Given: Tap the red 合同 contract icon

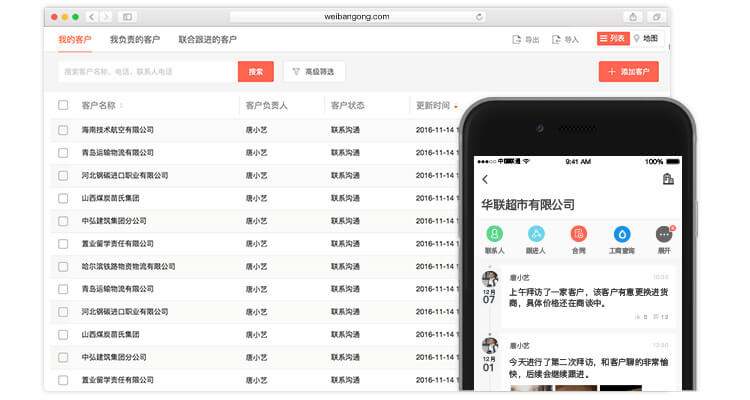Looking at the screenshot, I should click(x=579, y=234).
